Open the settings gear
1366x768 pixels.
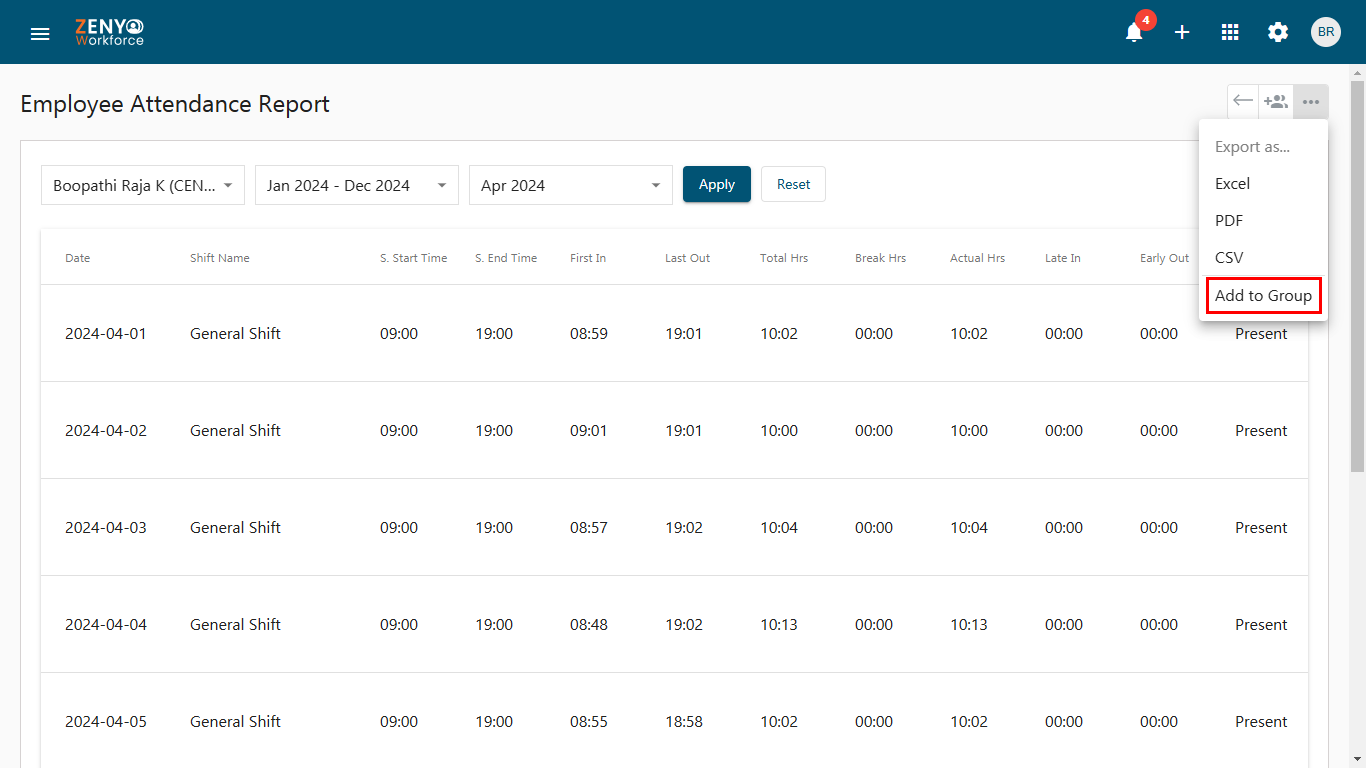pyautogui.click(x=1278, y=32)
